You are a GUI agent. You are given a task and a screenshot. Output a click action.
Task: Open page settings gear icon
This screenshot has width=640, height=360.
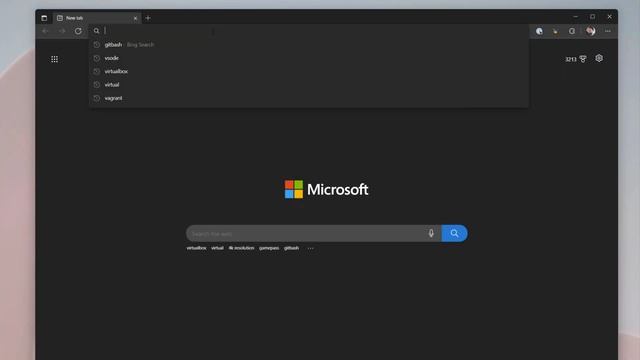pyautogui.click(x=599, y=58)
